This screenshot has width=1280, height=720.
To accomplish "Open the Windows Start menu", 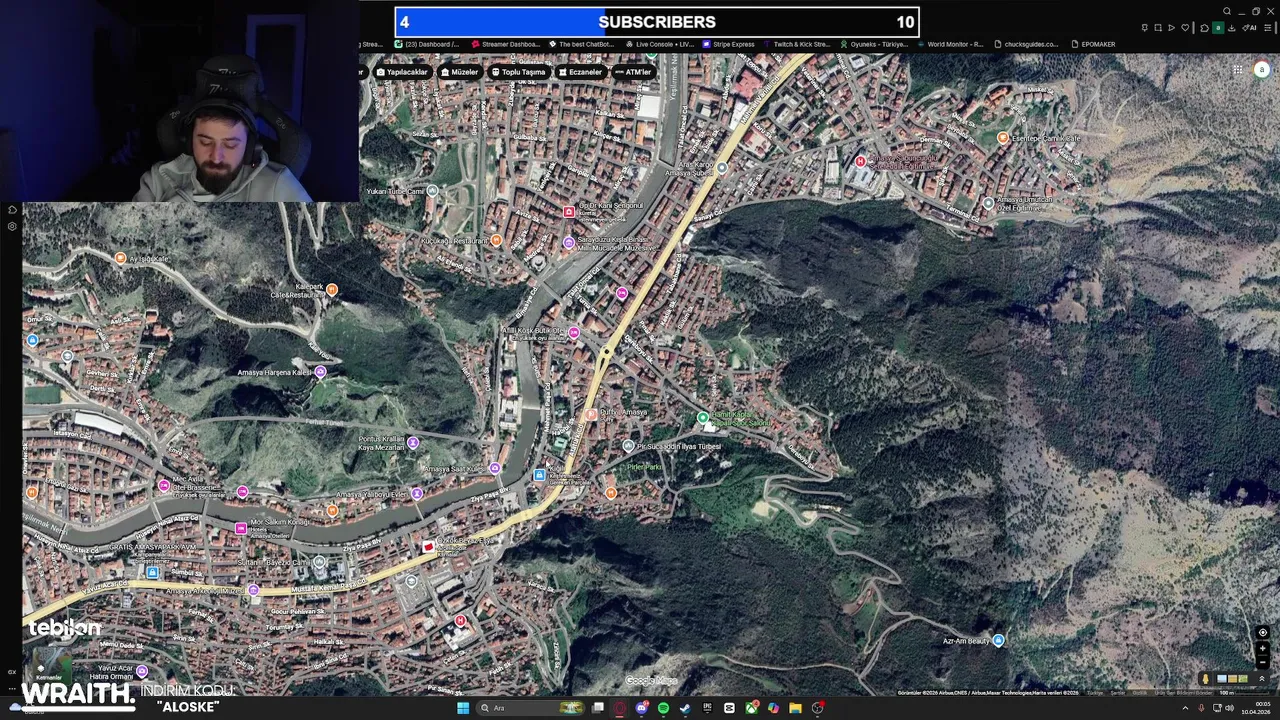I will (463, 708).
